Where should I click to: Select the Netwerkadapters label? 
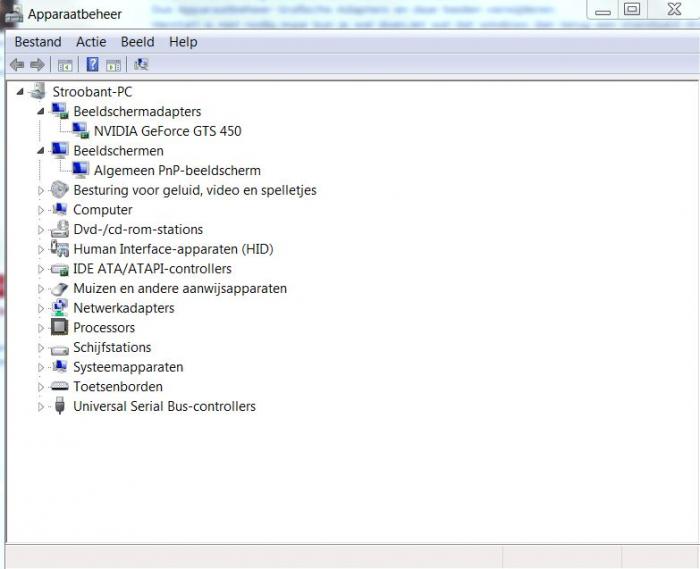point(124,308)
